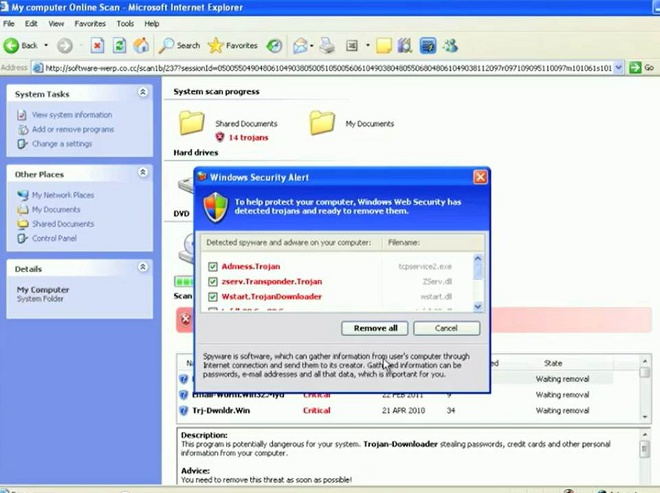The image size is (660, 493).
Task: Collapse the Other Places panel
Action: coord(143,172)
